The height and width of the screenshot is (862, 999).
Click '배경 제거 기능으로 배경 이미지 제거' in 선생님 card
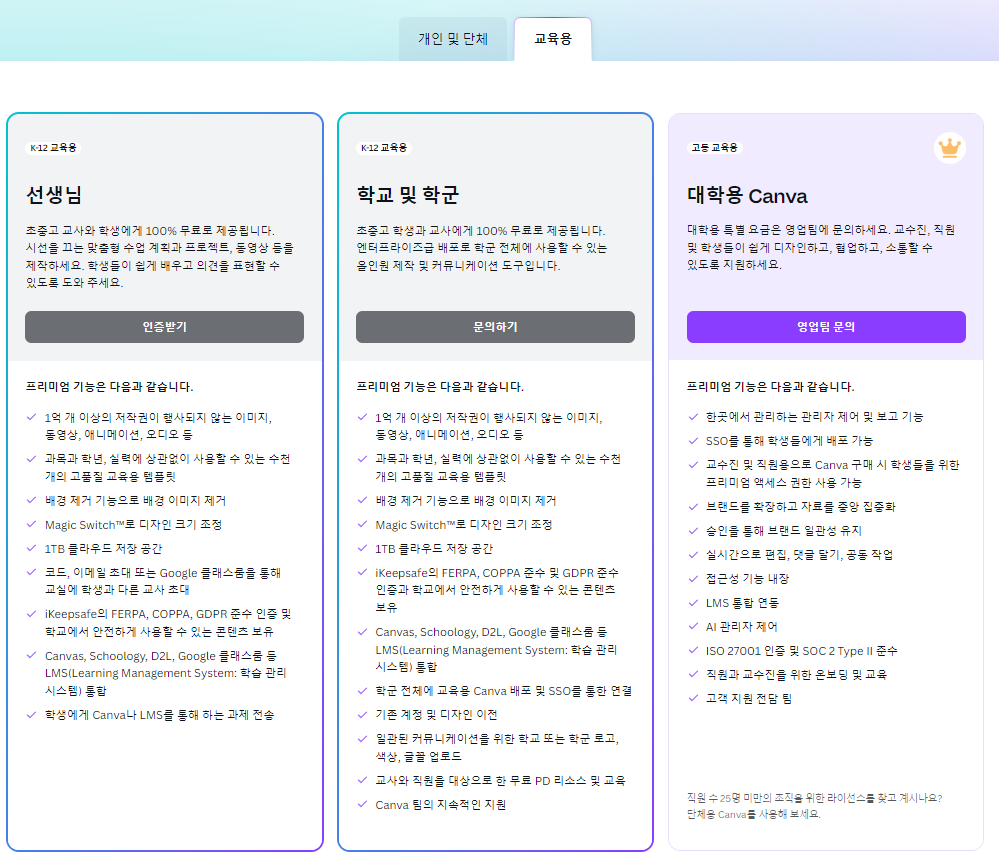[135, 501]
